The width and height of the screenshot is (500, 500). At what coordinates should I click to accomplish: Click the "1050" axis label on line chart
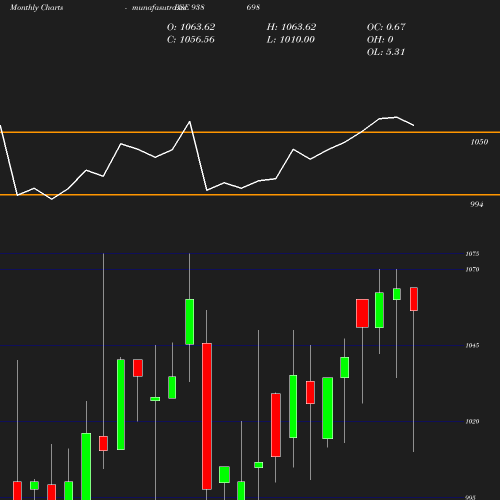click(479, 142)
